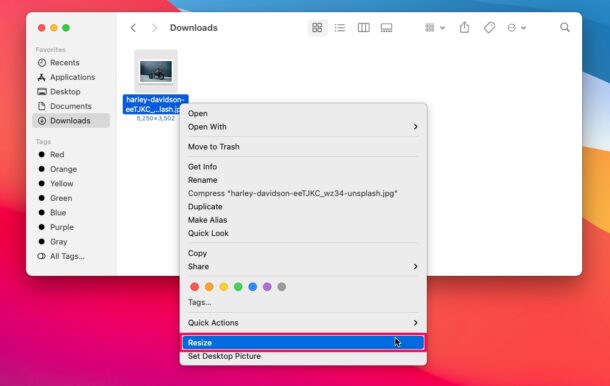
Task: Close the Finder window (red button)
Action: click(x=42, y=28)
